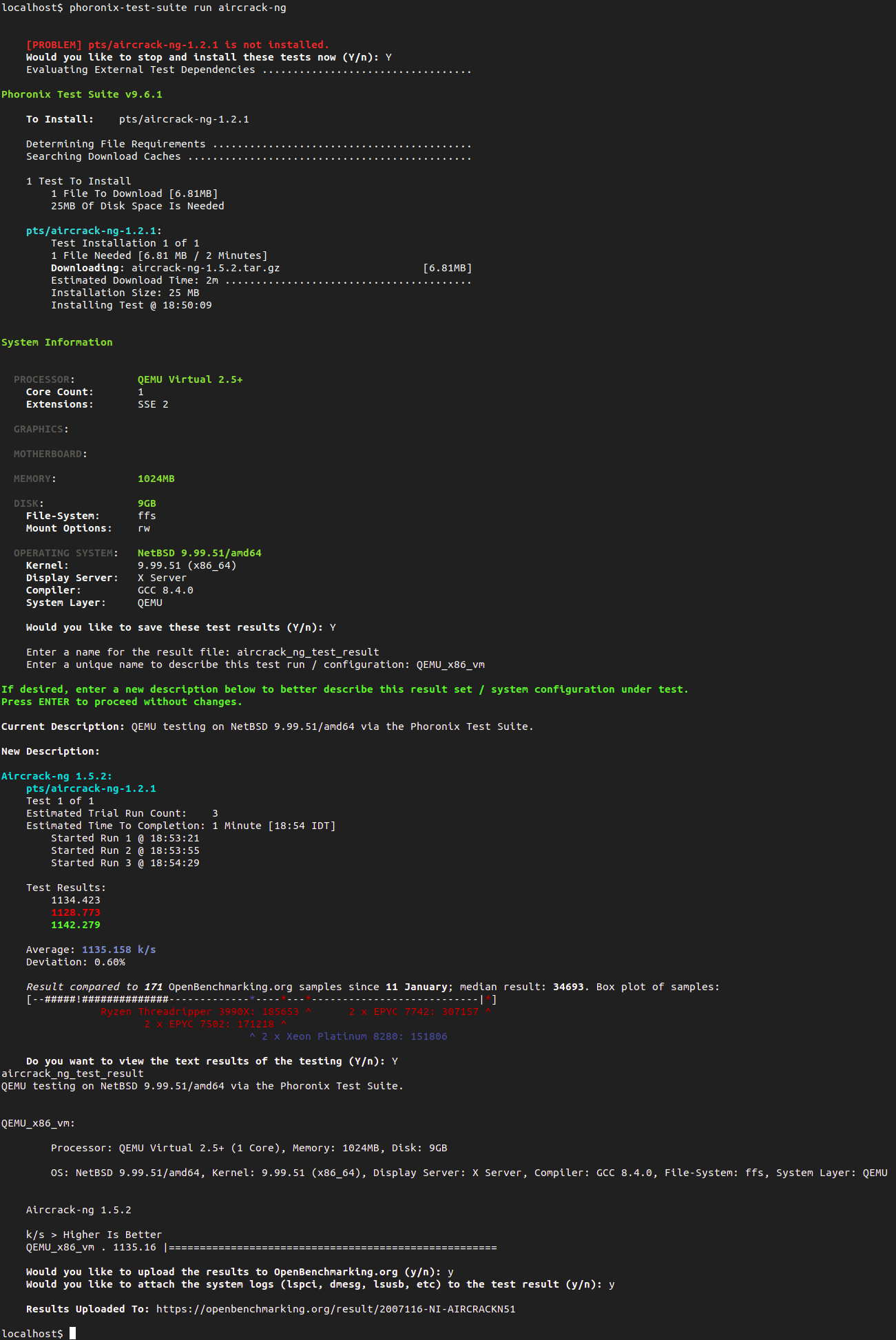Click configuration name 'QEMU_x86_vm' in prompt line
Viewport: 896px width, 1340px height.
pyautogui.click(x=450, y=665)
